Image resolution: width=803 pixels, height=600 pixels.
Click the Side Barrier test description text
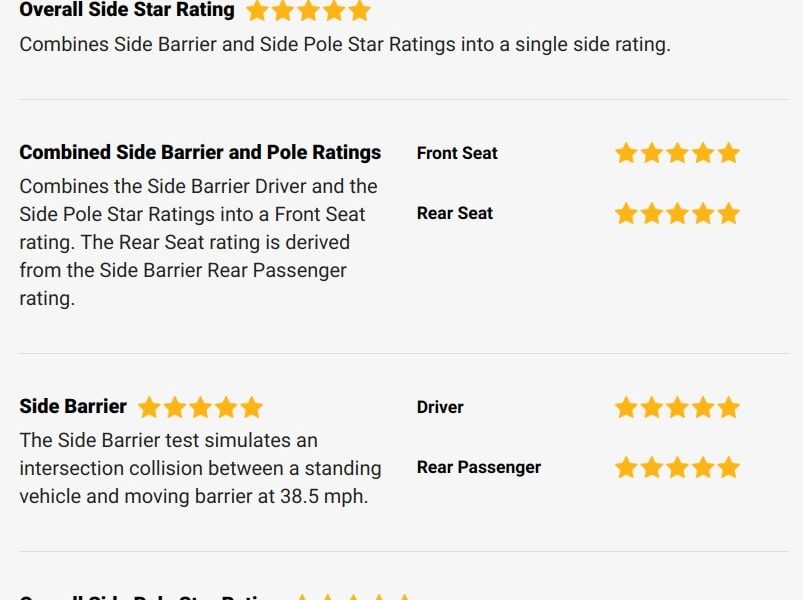(200, 468)
